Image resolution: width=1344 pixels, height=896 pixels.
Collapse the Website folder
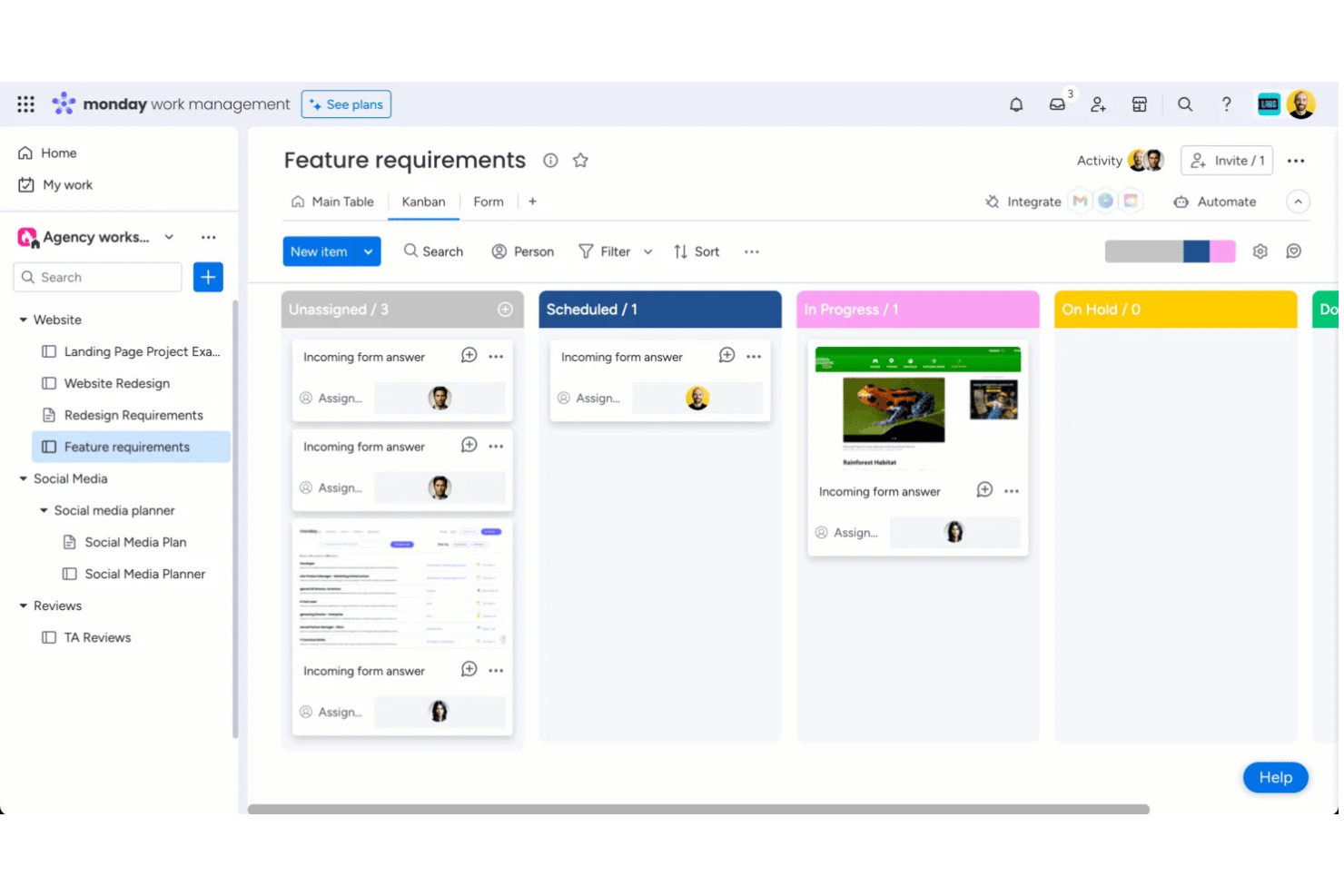click(24, 320)
